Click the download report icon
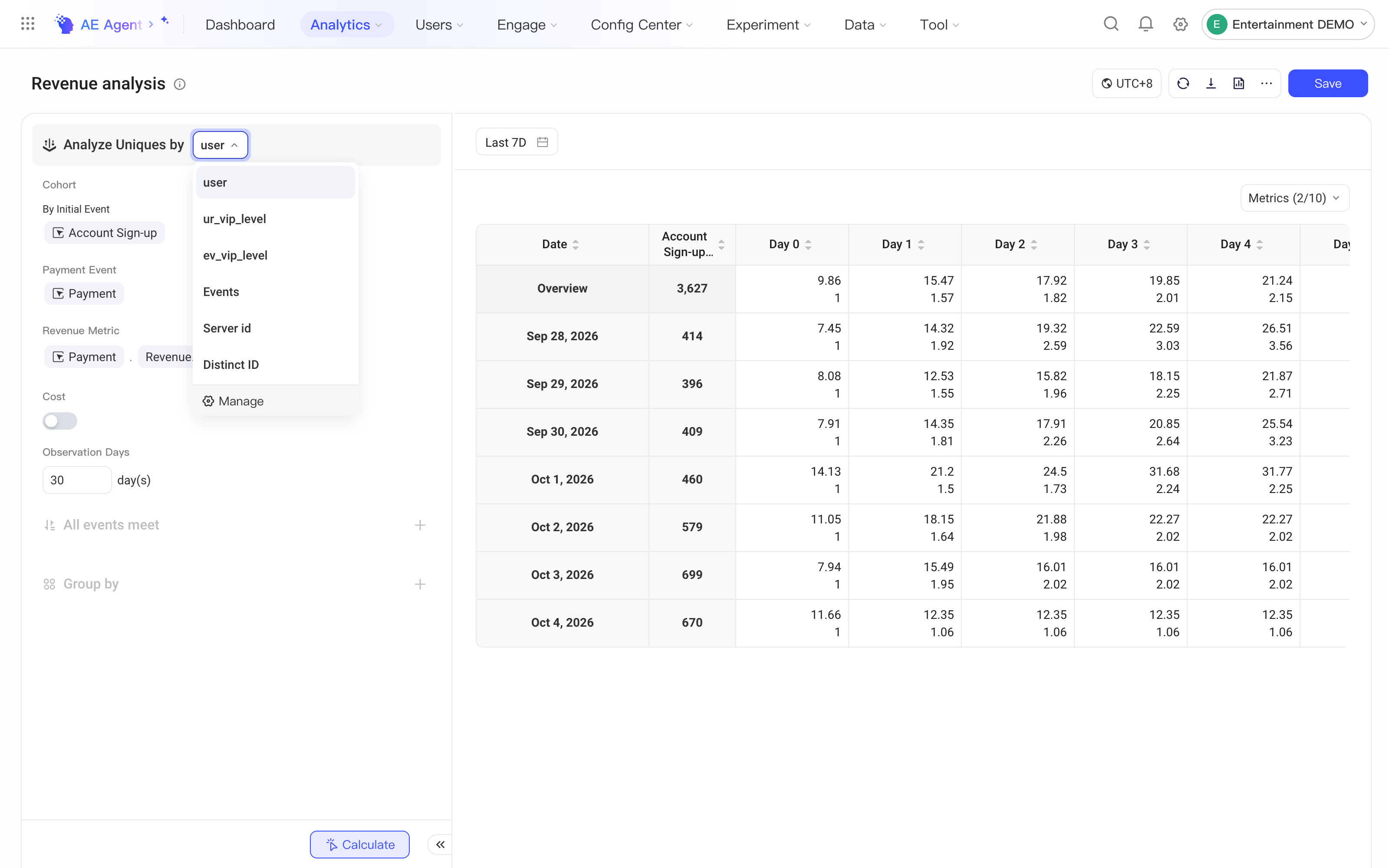This screenshot has width=1389, height=868. pyautogui.click(x=1211, y=84)
